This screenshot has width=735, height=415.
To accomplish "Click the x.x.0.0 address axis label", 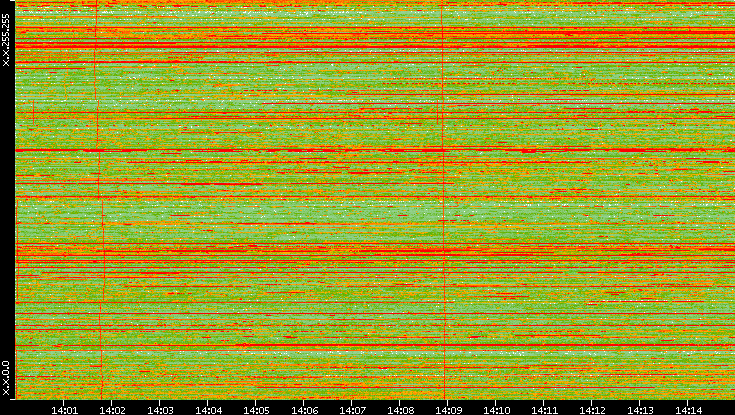I will (x=6, y=379).
